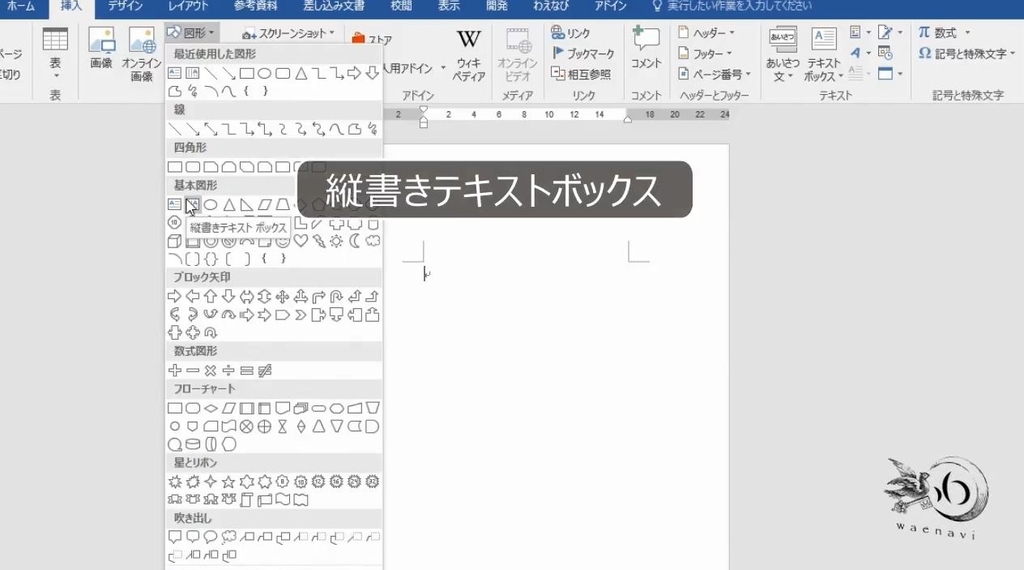Select the scroll shape in stars and ribbons
The height and width of the screenshot is (570, 1024).
point(246,500)
